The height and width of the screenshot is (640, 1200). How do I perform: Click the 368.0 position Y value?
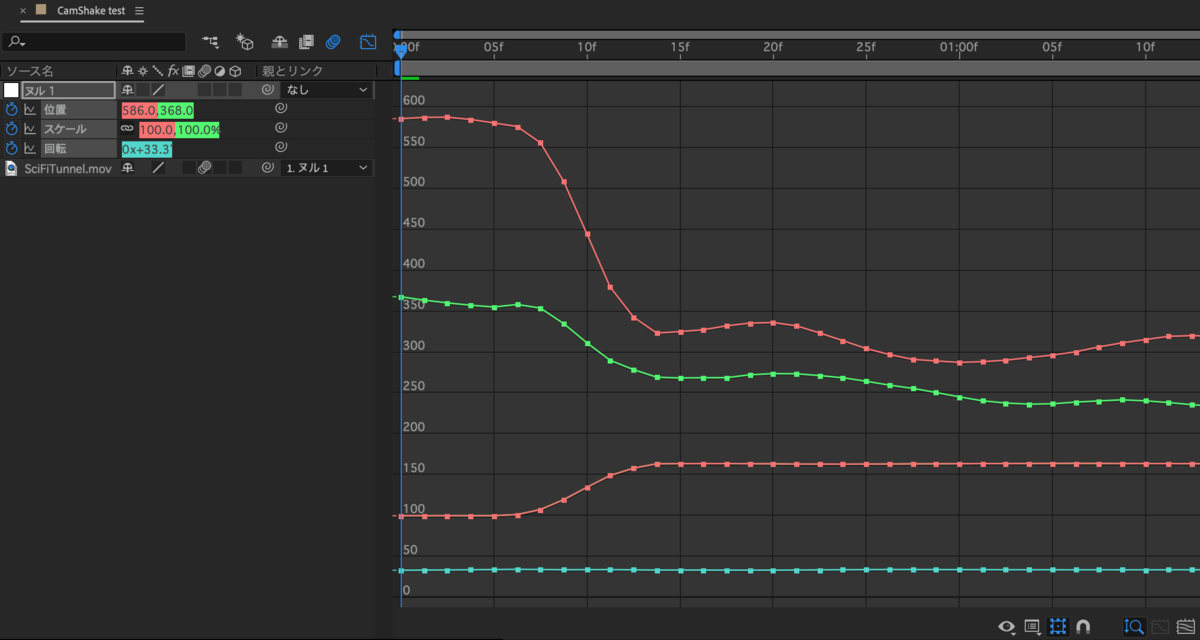176,110
